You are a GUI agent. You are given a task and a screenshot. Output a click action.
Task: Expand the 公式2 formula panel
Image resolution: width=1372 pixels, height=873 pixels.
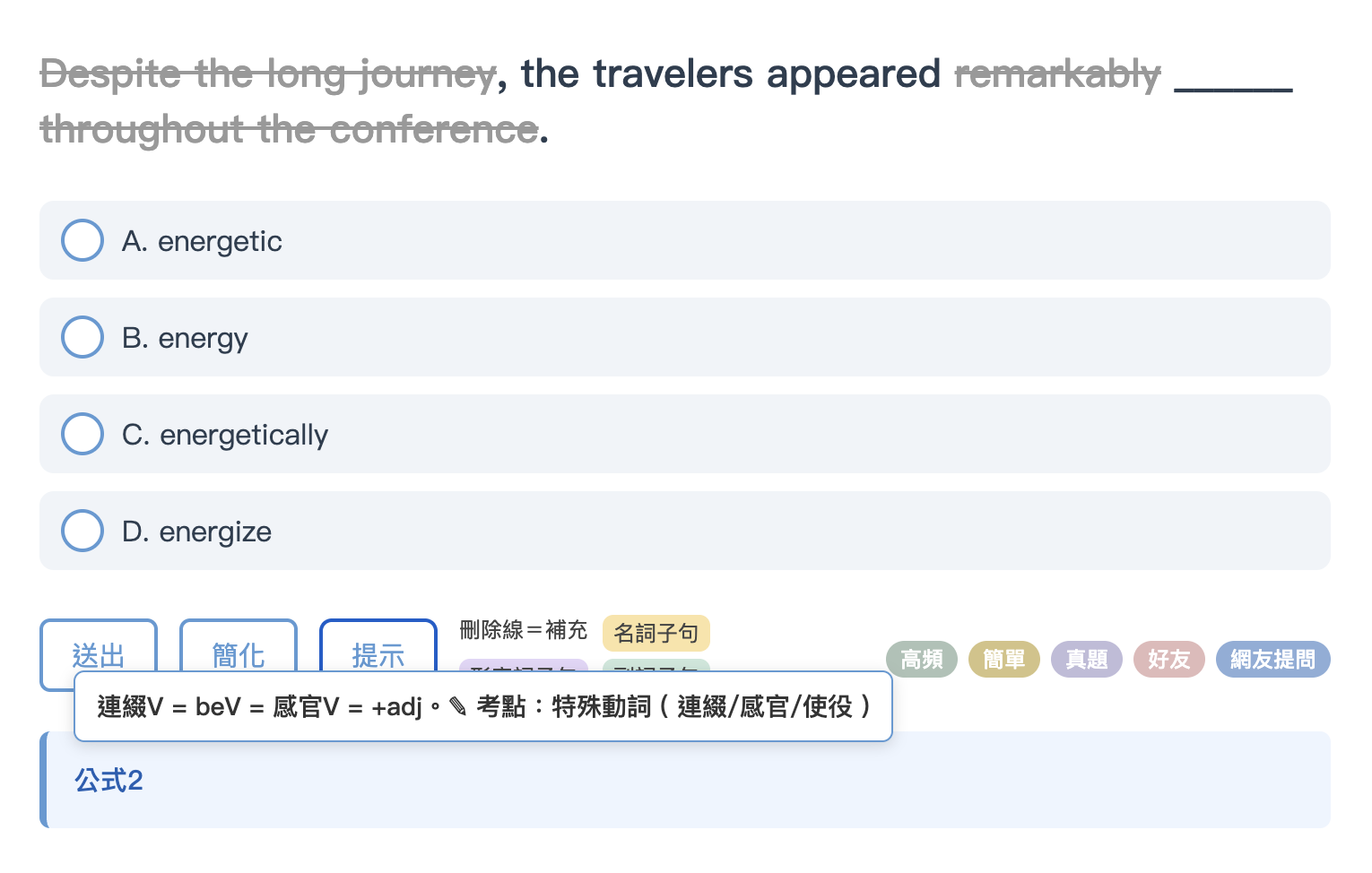pyautogui.click(x=685, y=780)
